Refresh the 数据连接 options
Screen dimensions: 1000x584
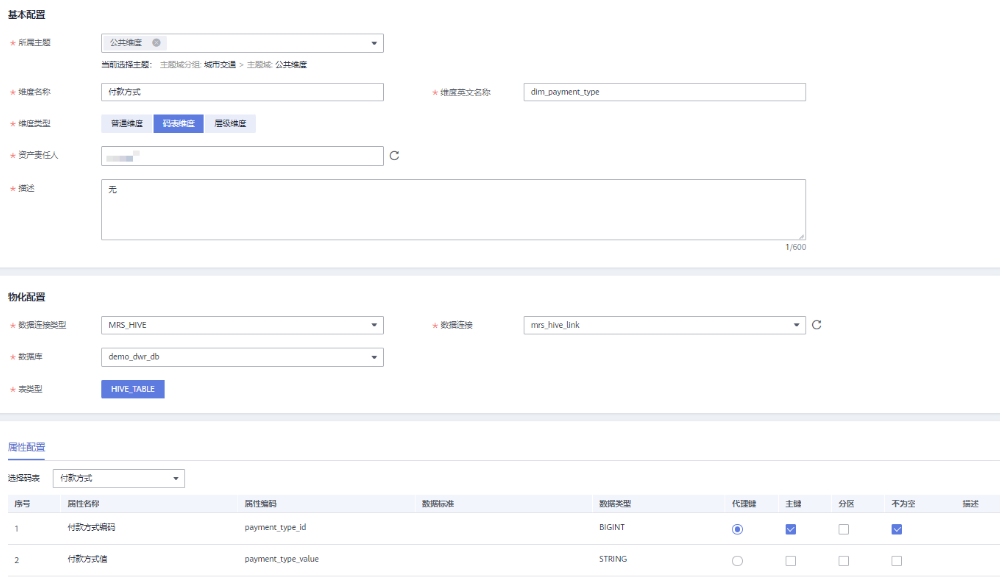pos(816,325)
